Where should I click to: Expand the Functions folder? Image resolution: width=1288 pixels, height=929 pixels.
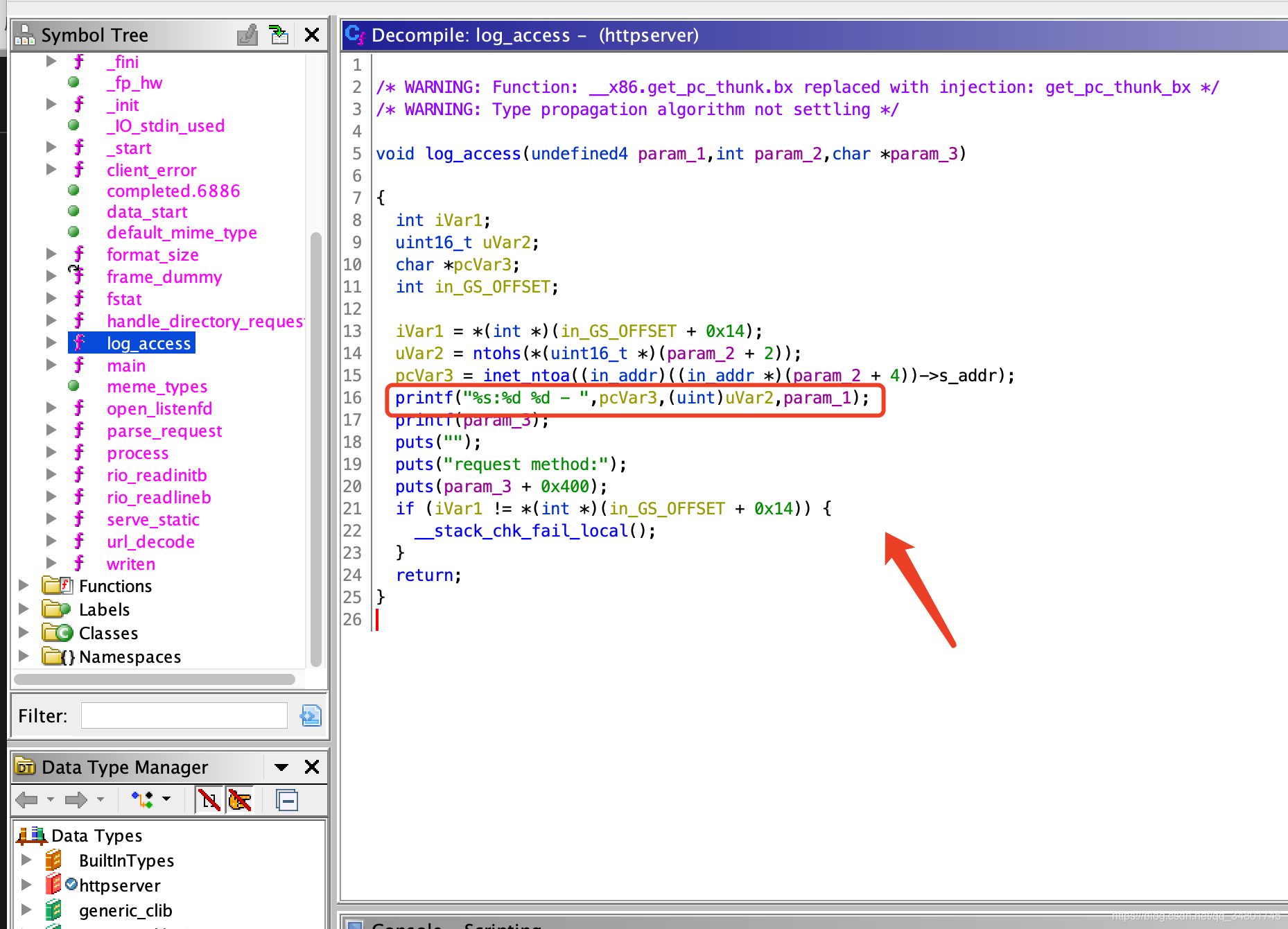coord(24,585)
